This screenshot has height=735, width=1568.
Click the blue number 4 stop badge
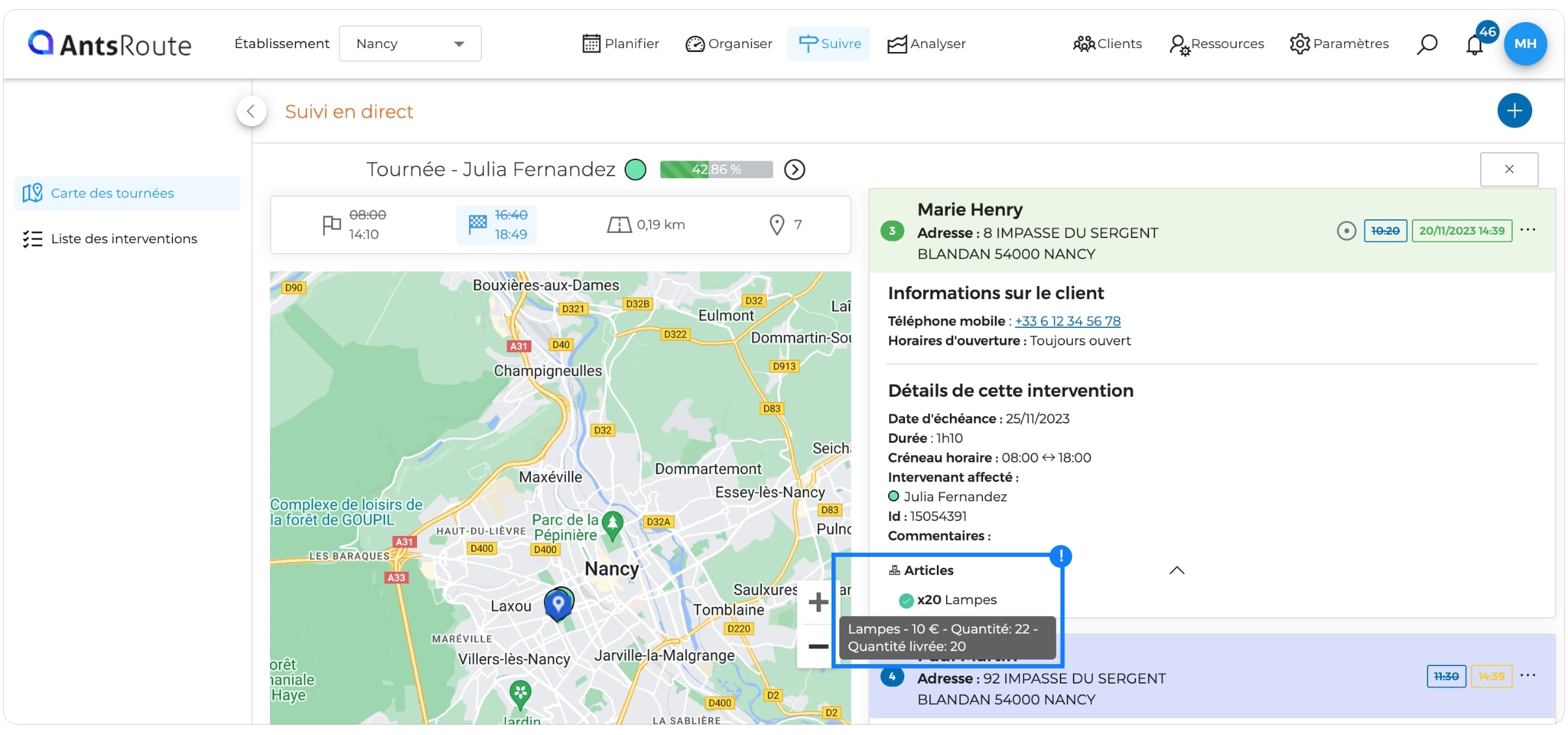(892, 676)
